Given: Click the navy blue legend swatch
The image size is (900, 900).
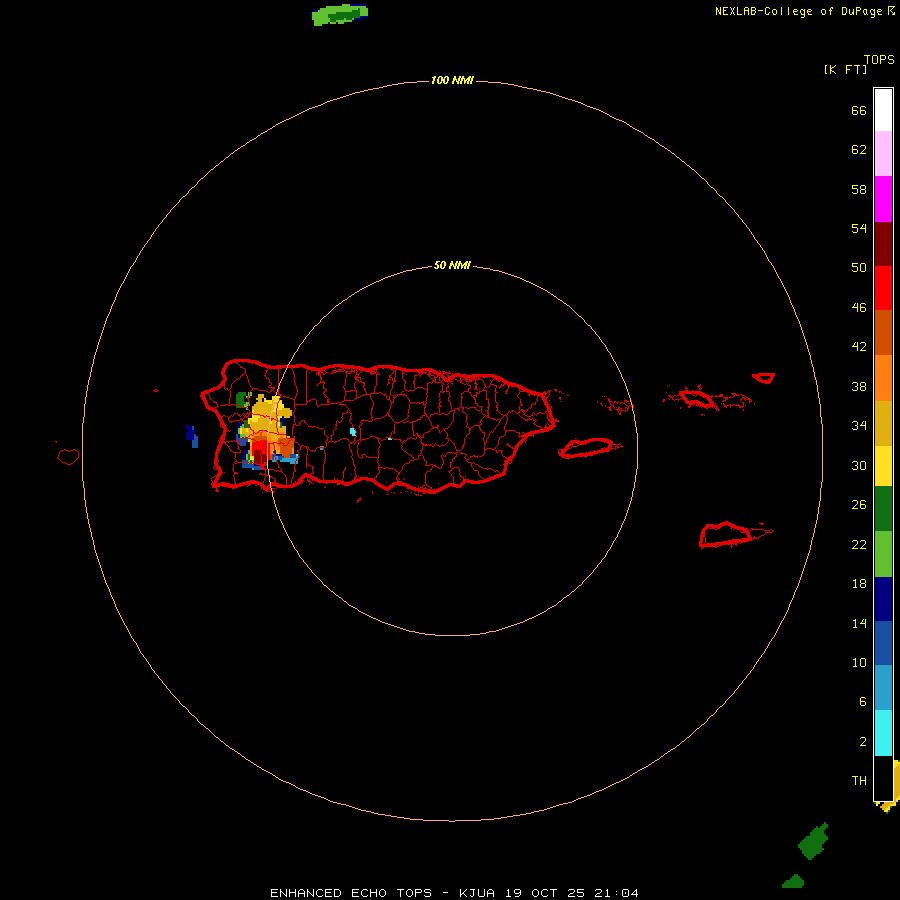Looking at the screenshot, I should [883, 599].
